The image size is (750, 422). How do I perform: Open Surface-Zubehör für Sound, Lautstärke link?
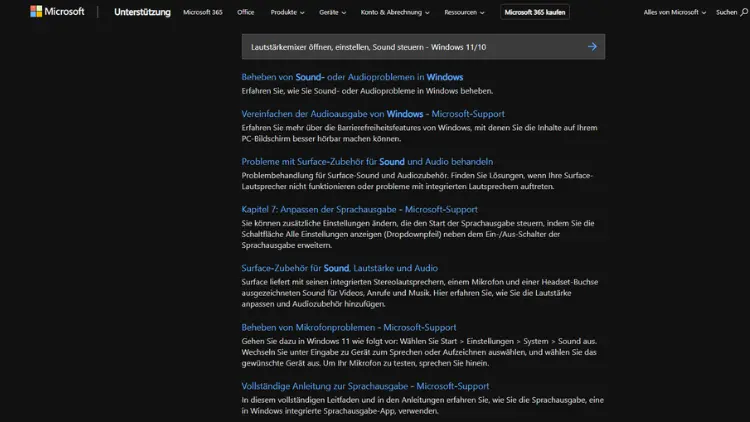point(339,268)
